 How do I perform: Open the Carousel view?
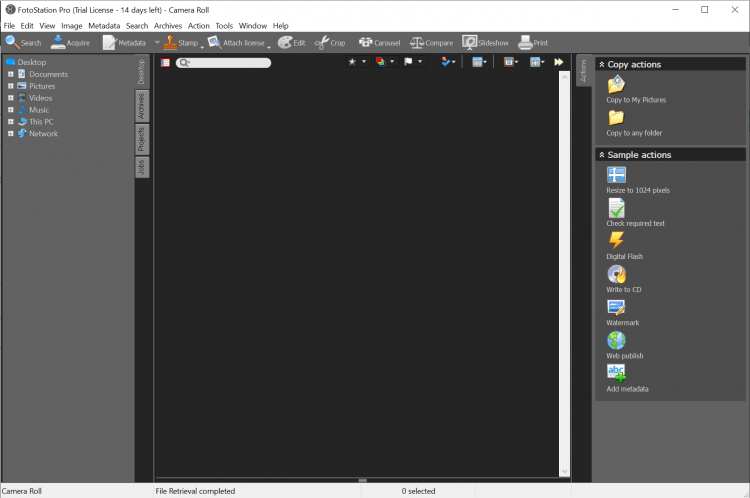pos(379,43)
